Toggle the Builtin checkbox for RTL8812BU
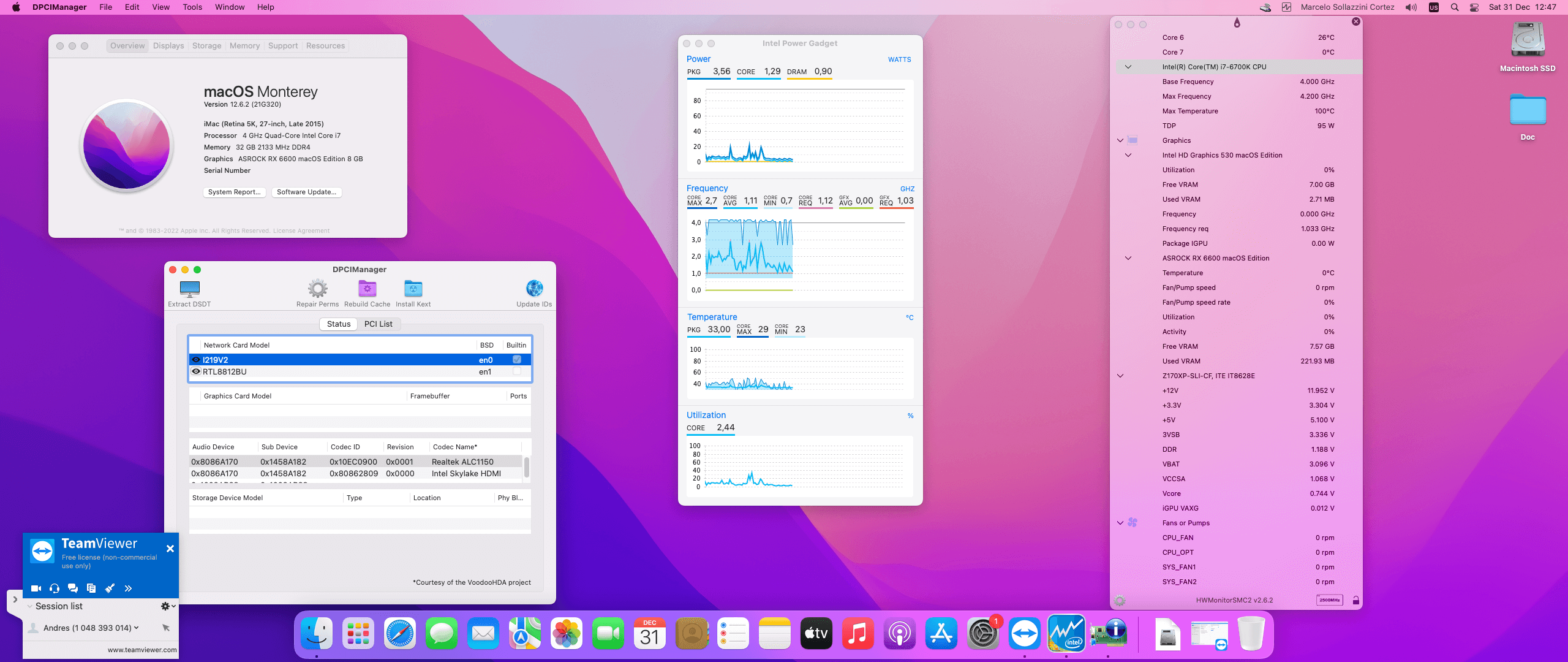Image resolution: width=1568 pixels, height=662 pixels. tap(517, 371)
